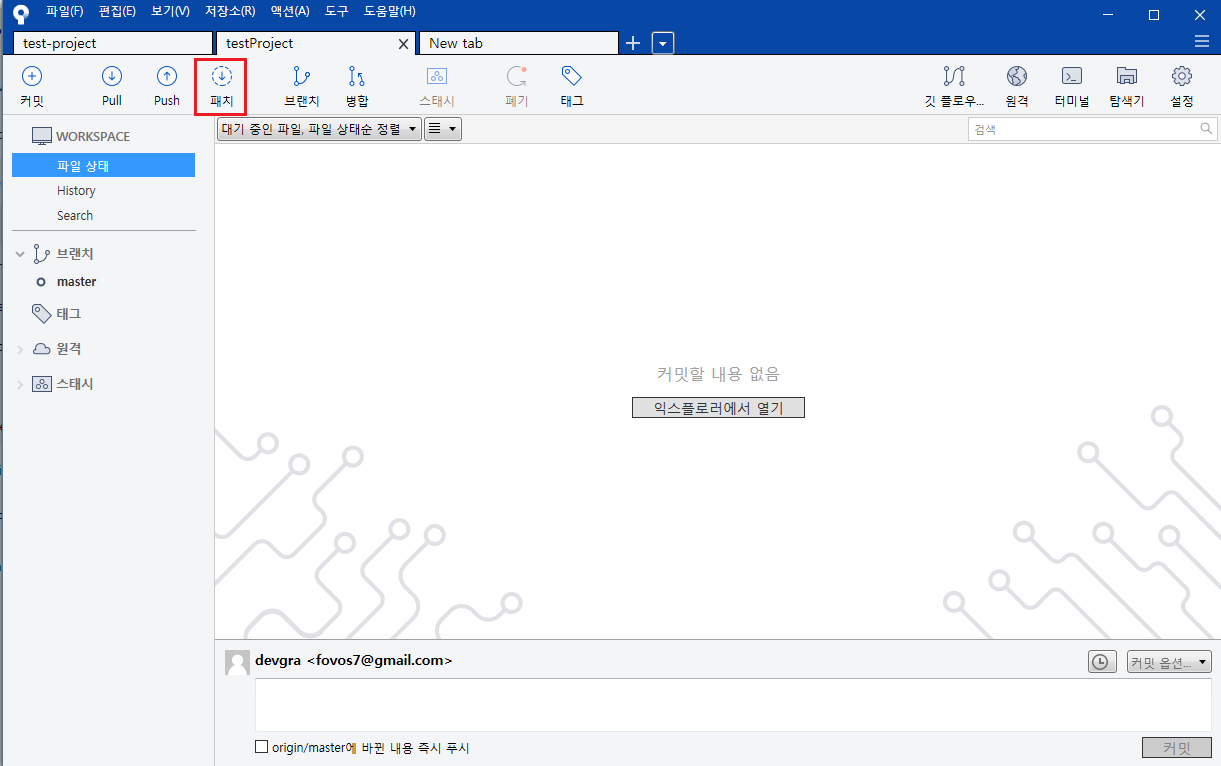Click into the commit message text box
1221x766 pixels.
733,704
